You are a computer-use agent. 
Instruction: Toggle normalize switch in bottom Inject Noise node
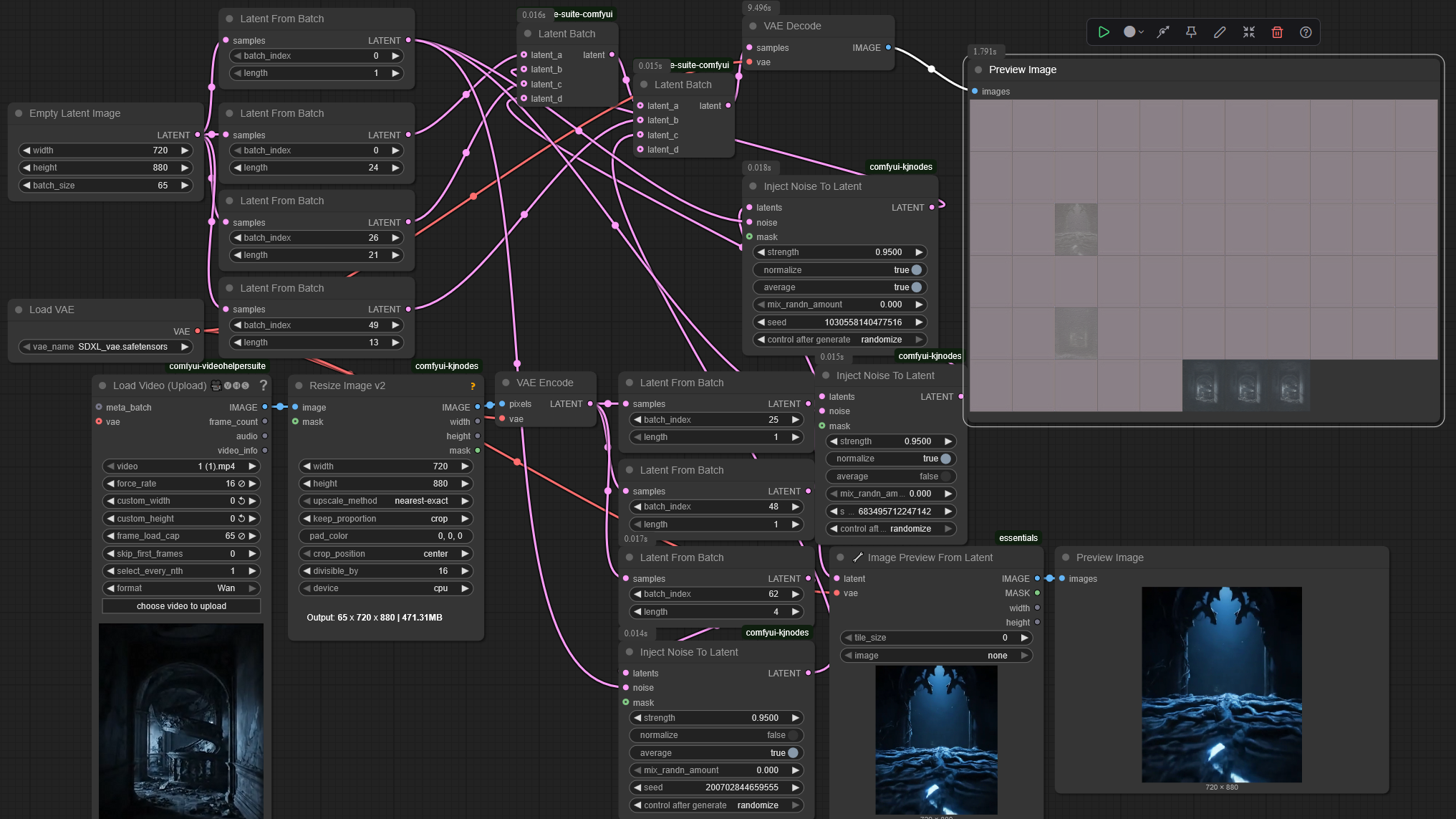(x=792, y=735)
